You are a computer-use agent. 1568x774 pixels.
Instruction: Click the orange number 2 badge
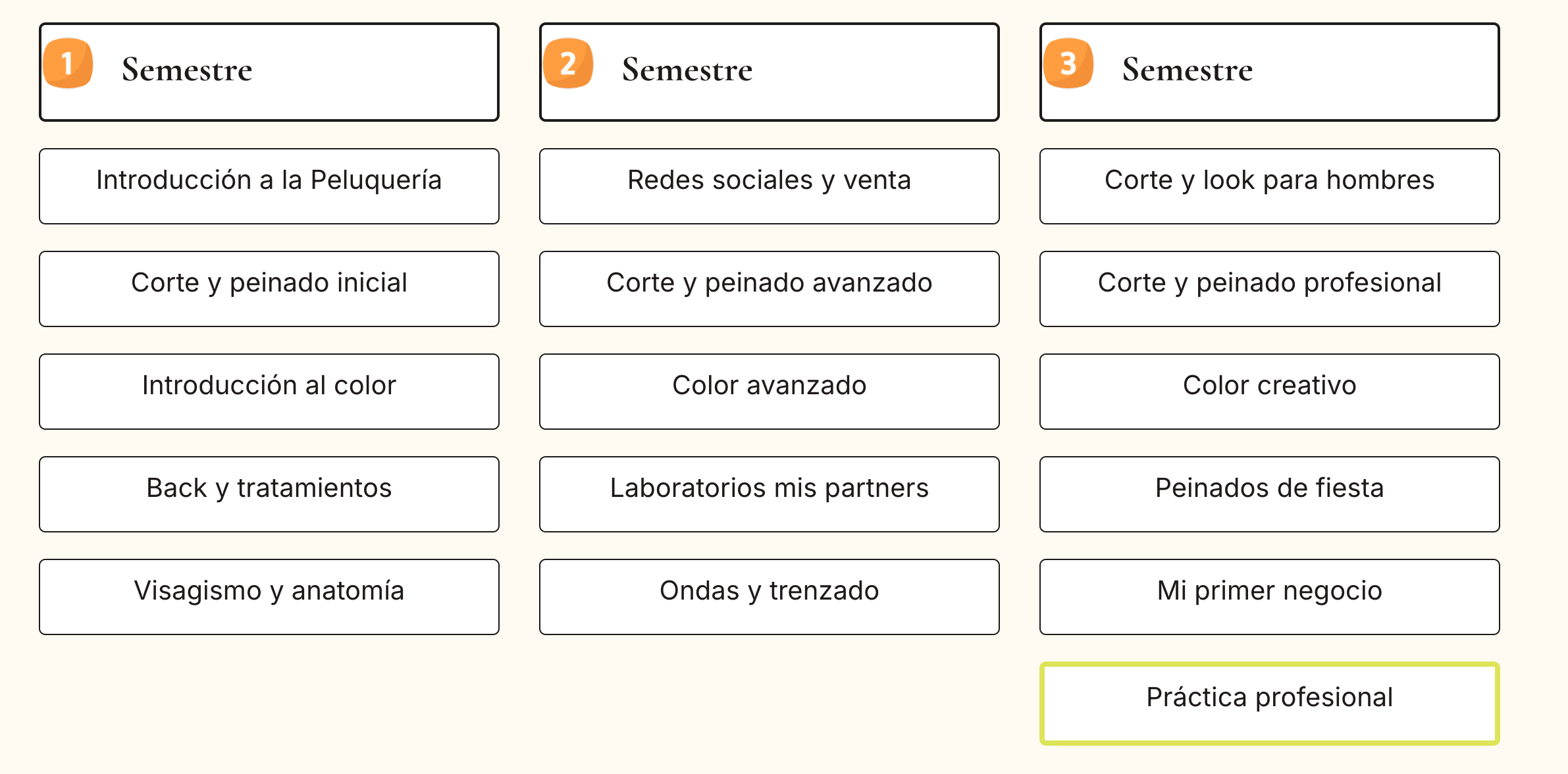pos(568,63)
